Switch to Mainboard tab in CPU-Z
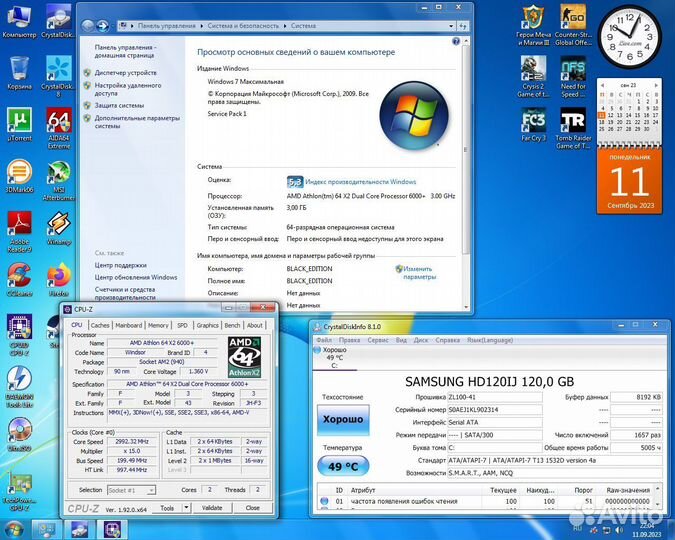The image size is (675, 540). 128,325
